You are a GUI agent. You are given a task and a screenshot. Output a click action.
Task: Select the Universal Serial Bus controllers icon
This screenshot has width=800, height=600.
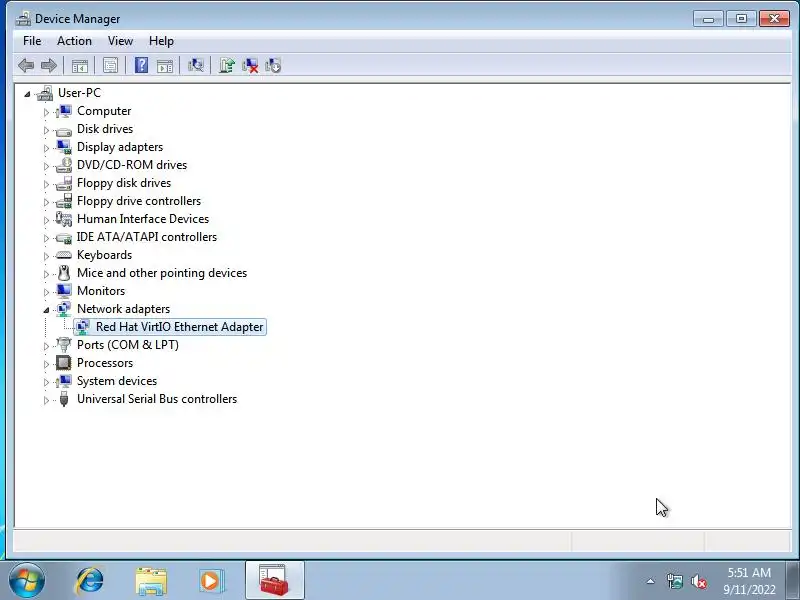64,399
